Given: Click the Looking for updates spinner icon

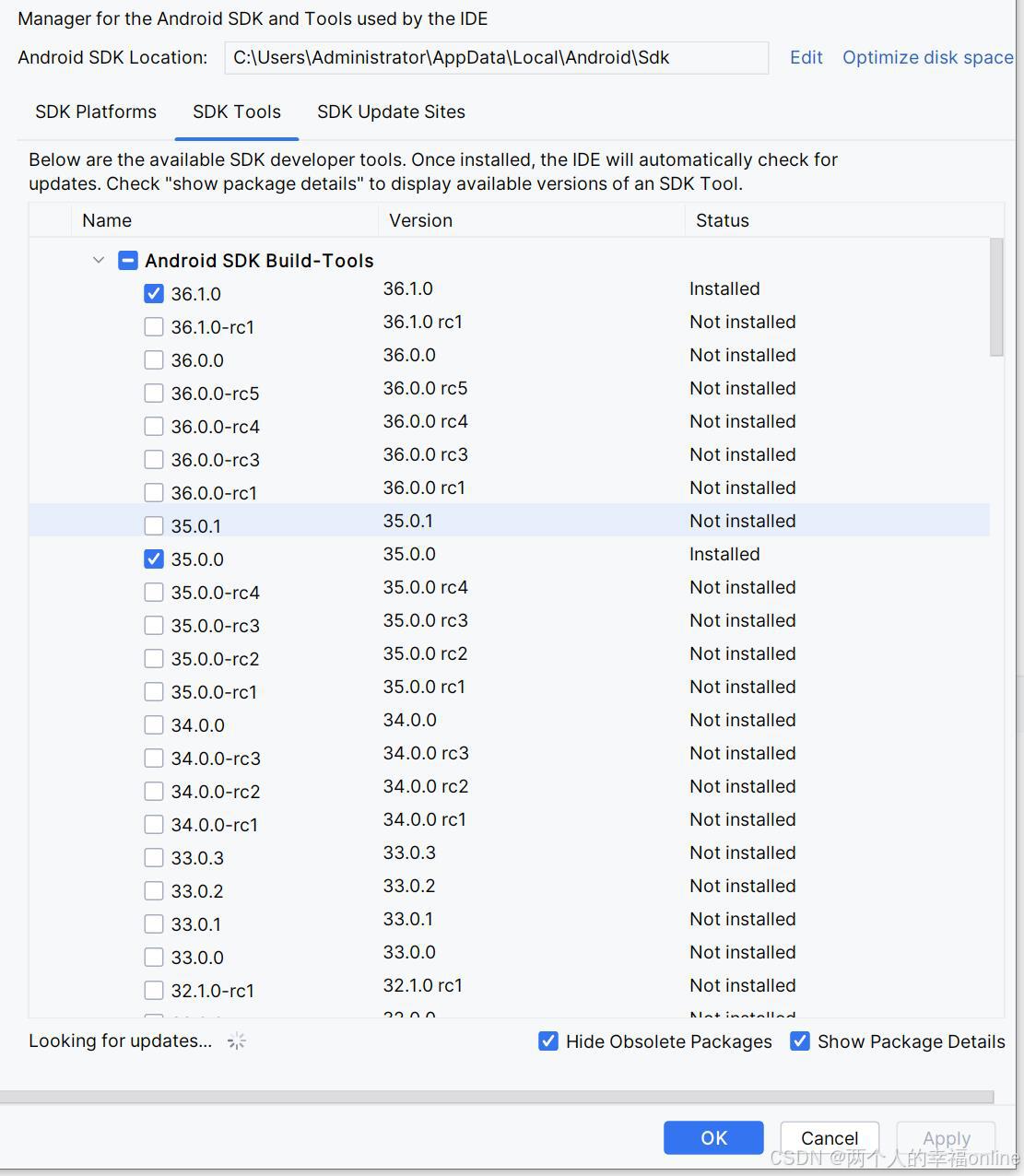Looking at the screenshot, I should pyautogui.click(x=237, y=1041).
